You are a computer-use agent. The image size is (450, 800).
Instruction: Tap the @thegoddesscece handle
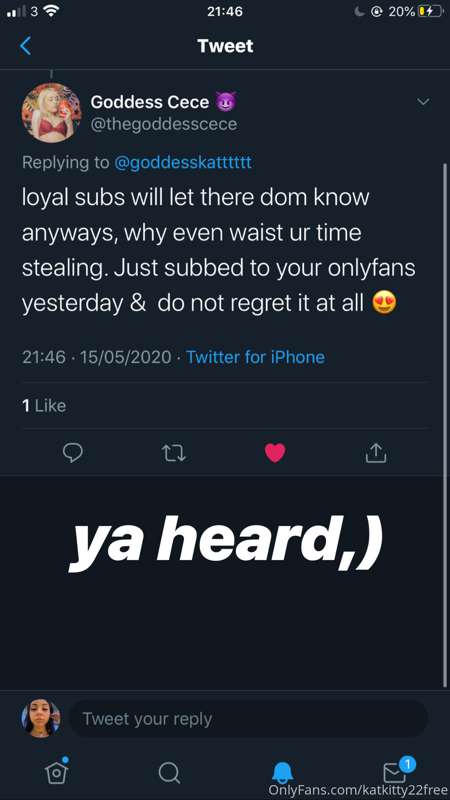point(163,124)
